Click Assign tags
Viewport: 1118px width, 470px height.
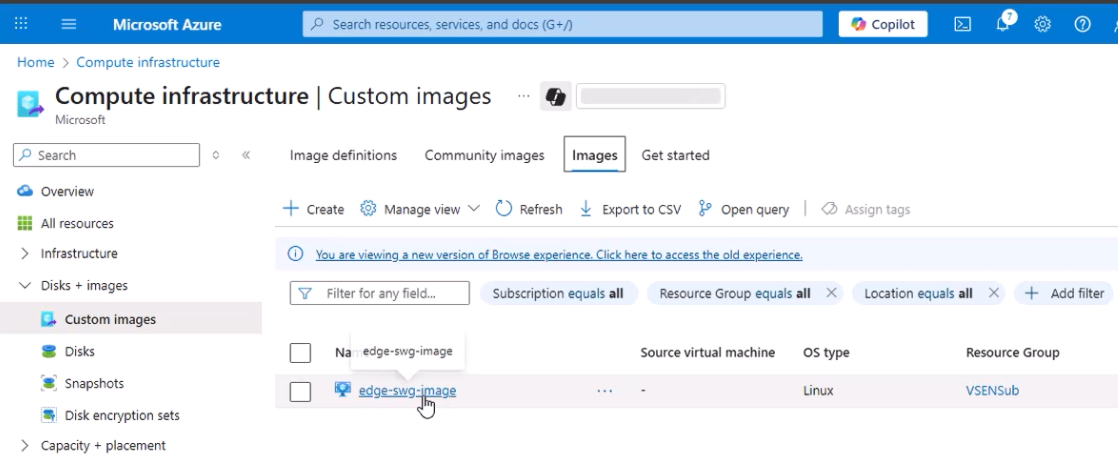(x=866, y=209)
